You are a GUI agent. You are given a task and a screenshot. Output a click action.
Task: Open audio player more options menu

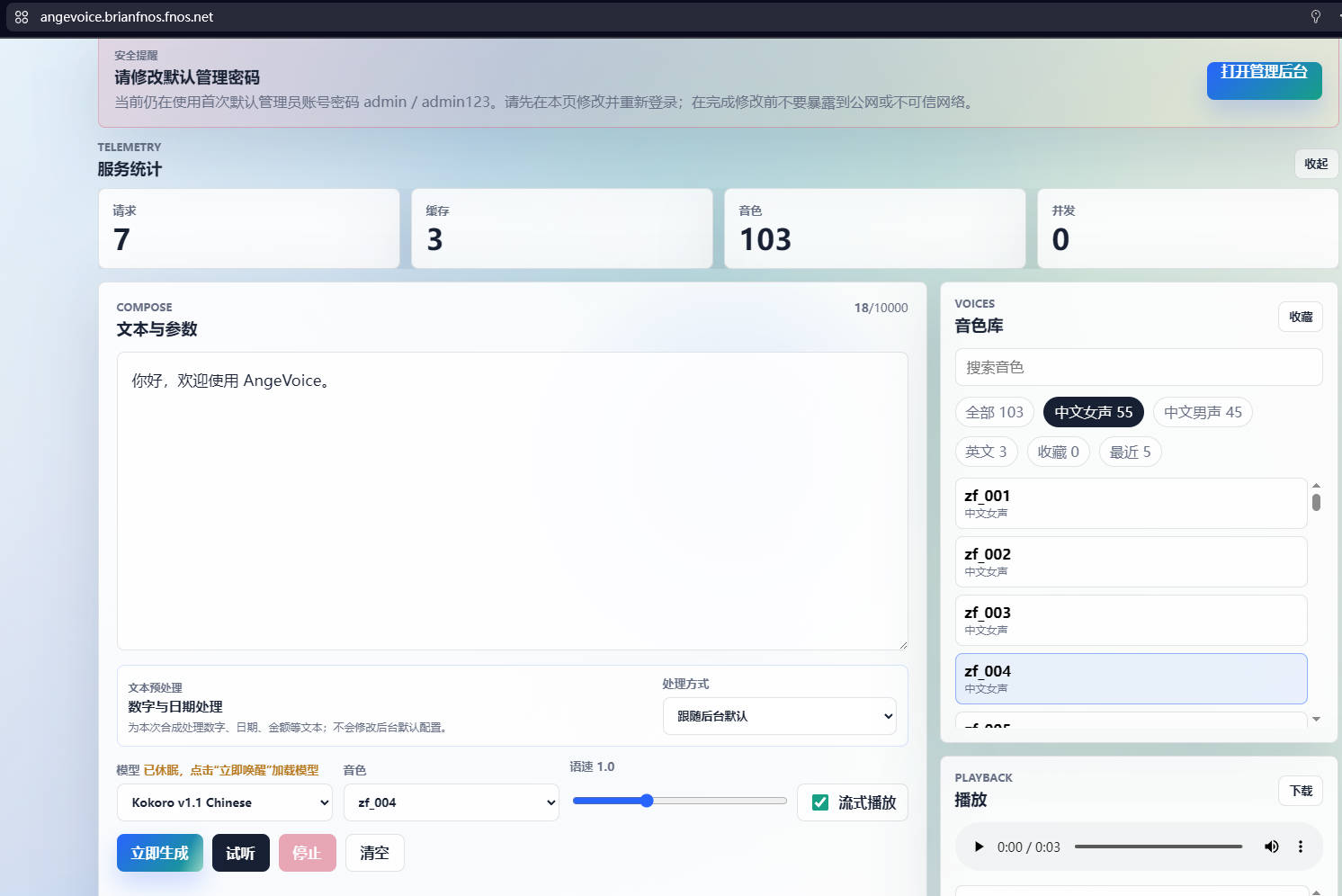point(1301,847)
